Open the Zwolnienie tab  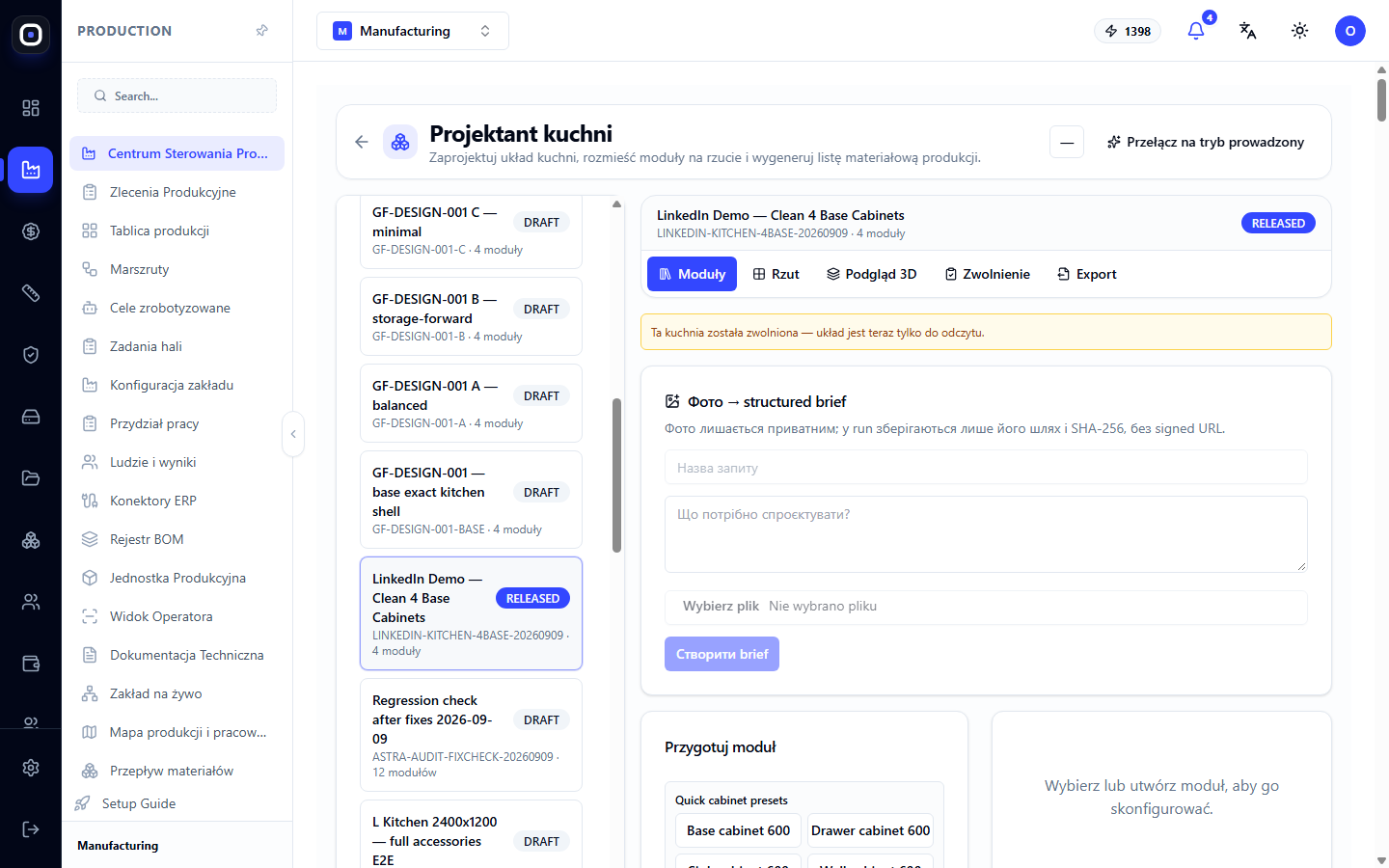987,274
